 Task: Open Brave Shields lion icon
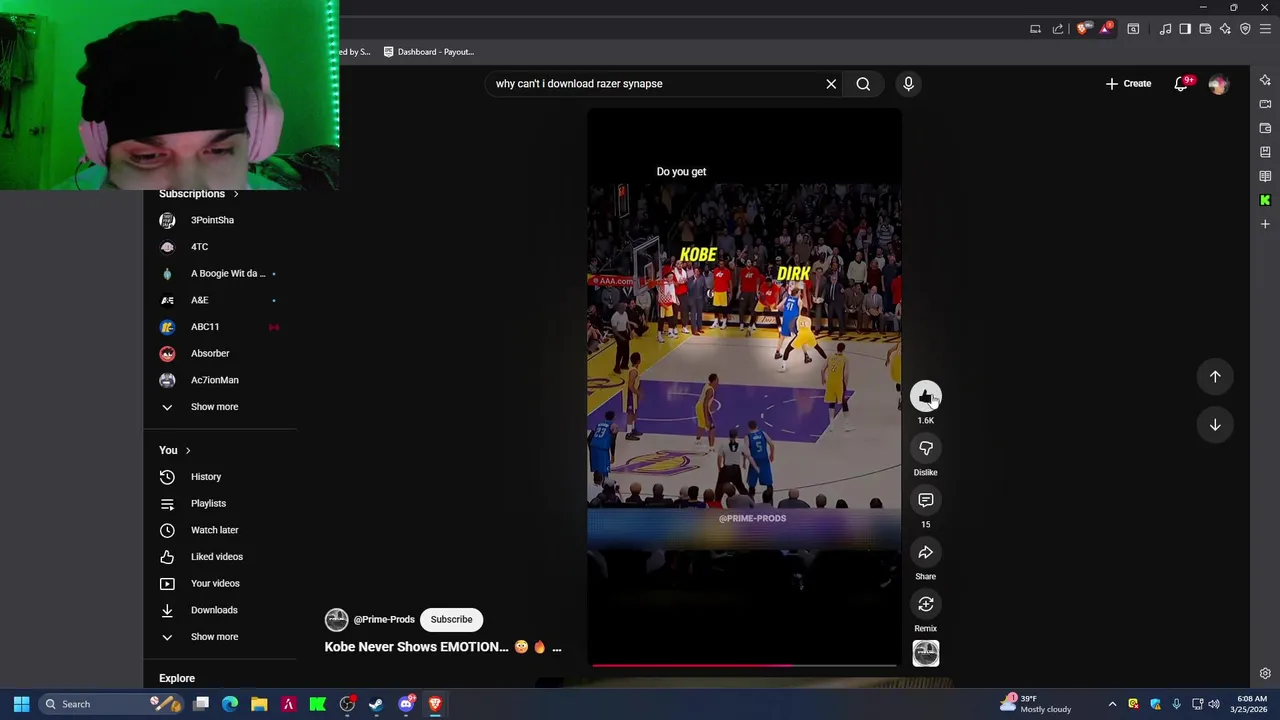pyautogui.click(x=1082, y=29)
